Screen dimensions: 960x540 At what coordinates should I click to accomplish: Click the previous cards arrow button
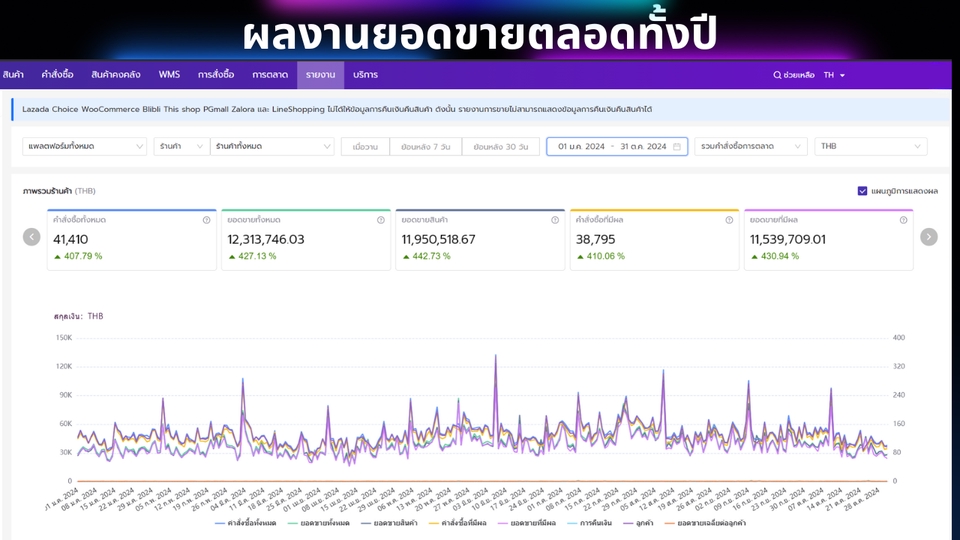[32, 237]
